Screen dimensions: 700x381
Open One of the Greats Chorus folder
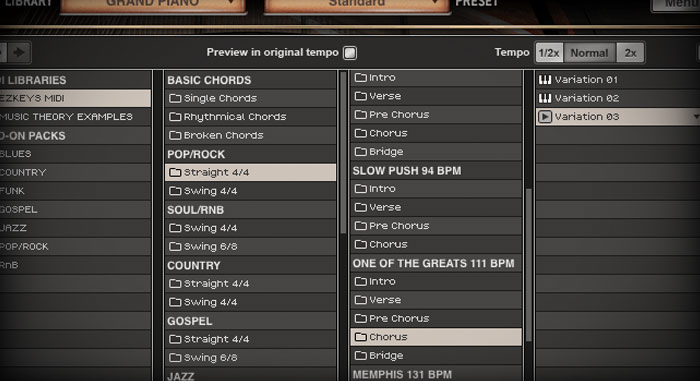click(x=436, y=337)
